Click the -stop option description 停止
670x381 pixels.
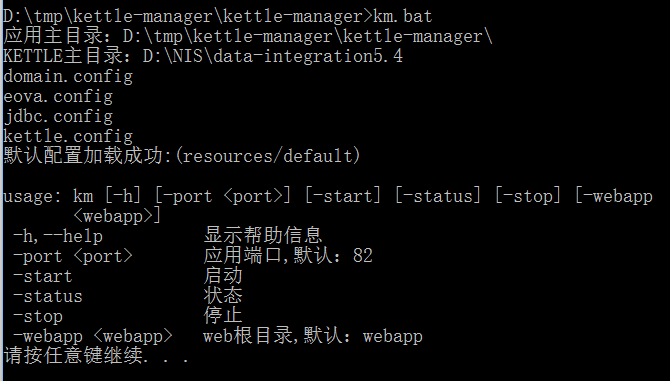223,316
